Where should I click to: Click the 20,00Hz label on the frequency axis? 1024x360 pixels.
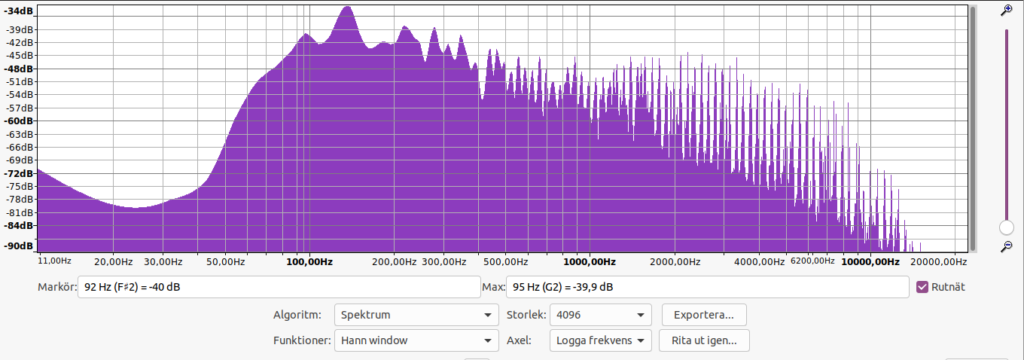click(114, 261)
